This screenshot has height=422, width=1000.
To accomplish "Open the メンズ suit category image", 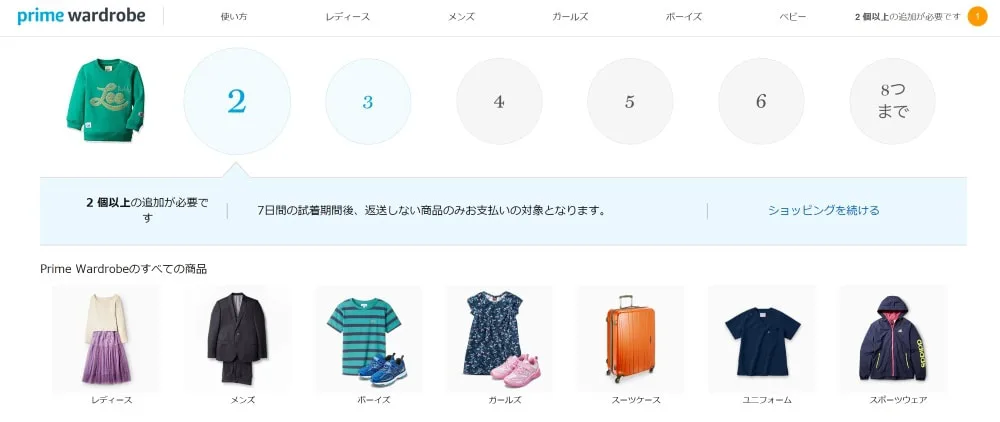I will [x=237, y=338].
